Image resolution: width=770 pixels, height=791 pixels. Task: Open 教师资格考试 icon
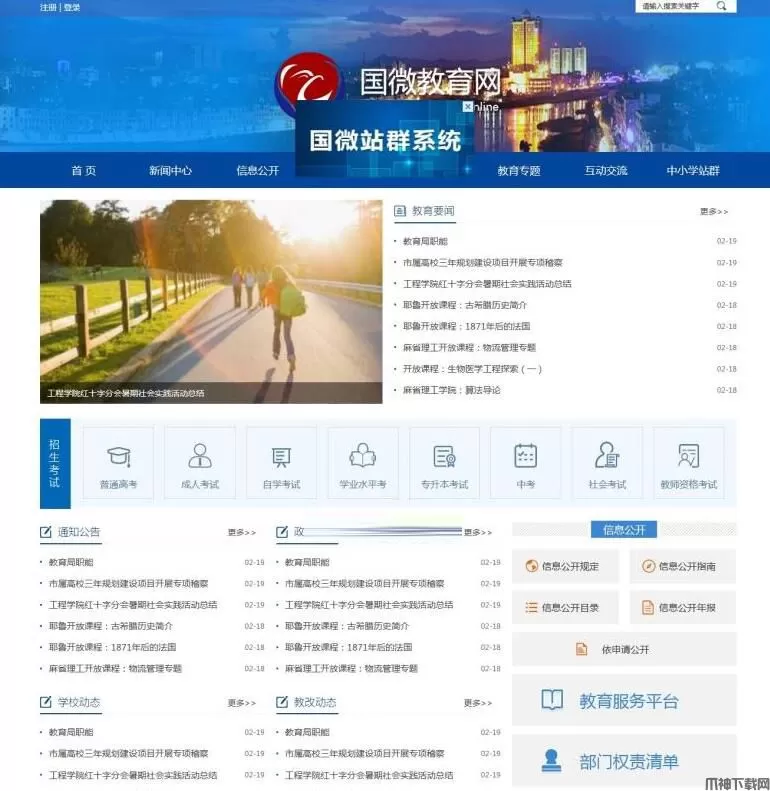click(x=689, y=455)
